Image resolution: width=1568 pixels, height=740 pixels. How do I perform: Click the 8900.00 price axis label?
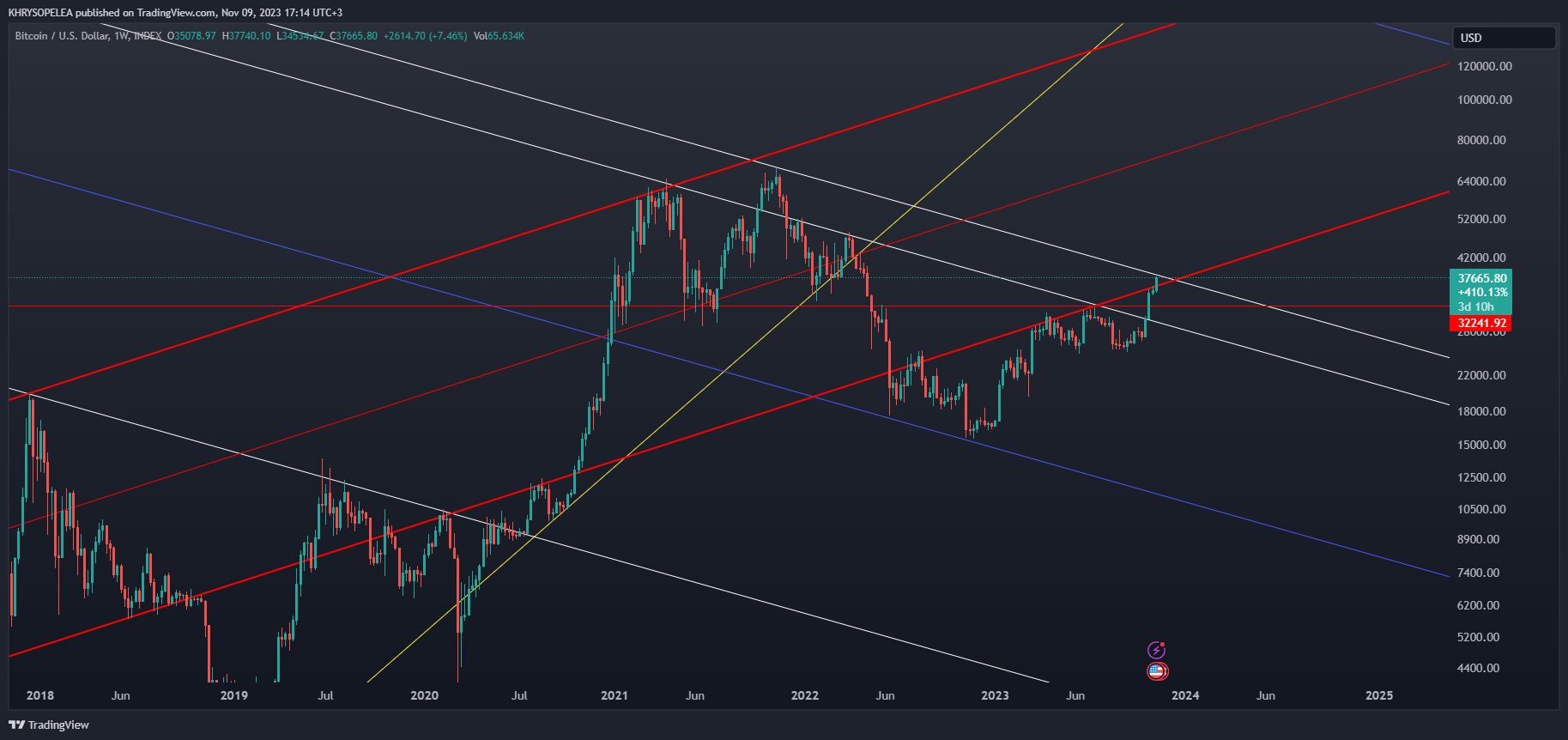pos(1479,539)
